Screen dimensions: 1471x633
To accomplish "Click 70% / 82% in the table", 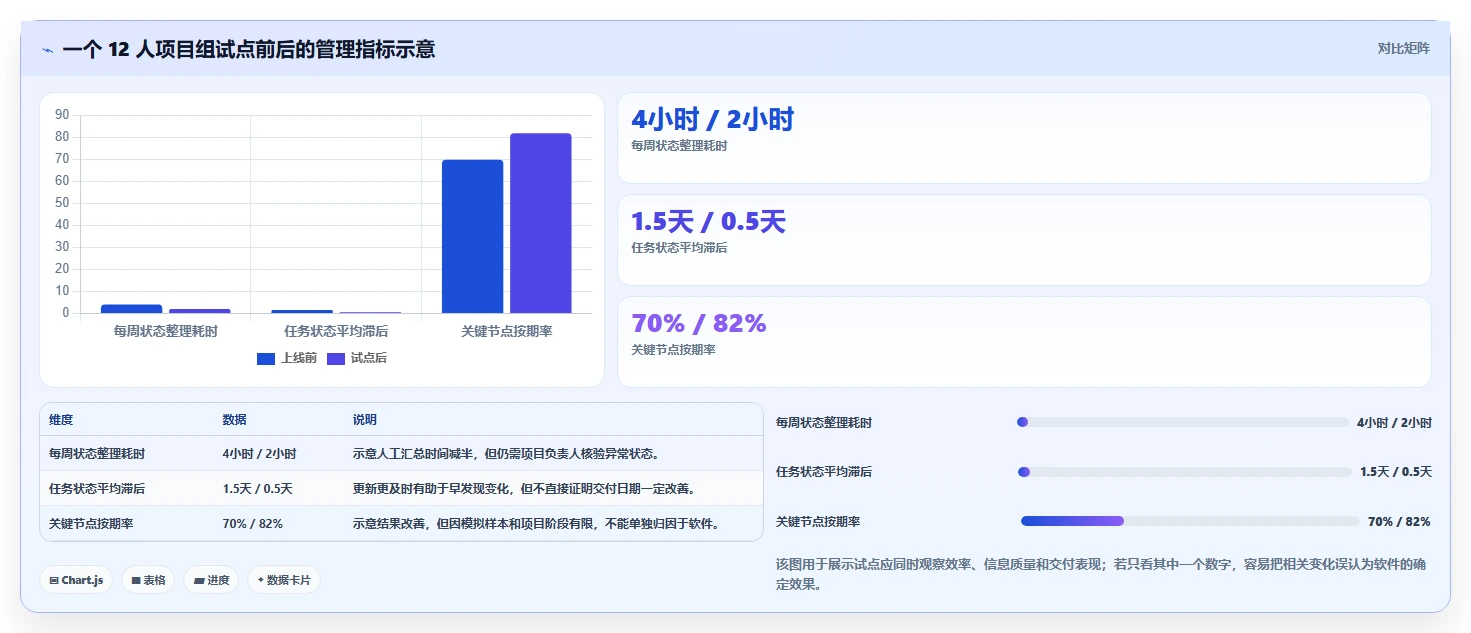I will click(x=252, y=524).
